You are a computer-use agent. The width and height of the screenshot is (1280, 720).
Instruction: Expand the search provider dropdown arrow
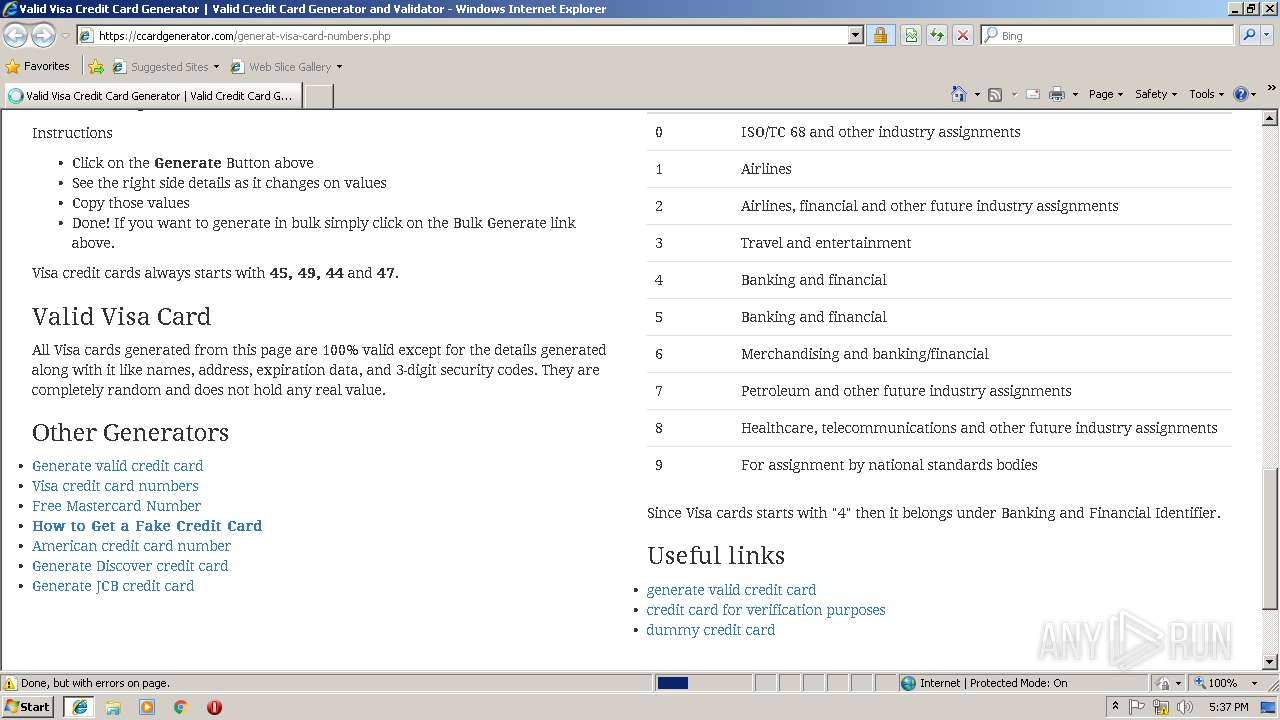tap(1268, 35)
